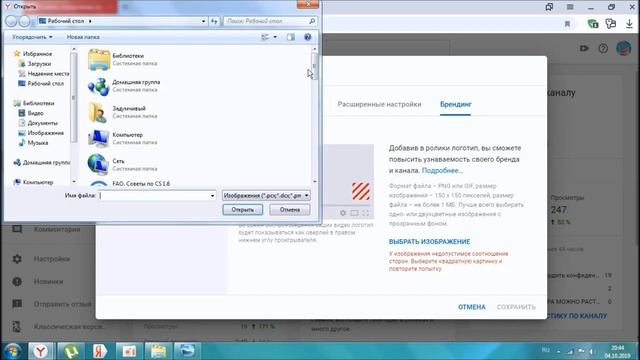Image resolution: width=640 pixels, height=360 pixels.
Task: Select Избранное in the navigation pane
Action: (x=33, y=53)
